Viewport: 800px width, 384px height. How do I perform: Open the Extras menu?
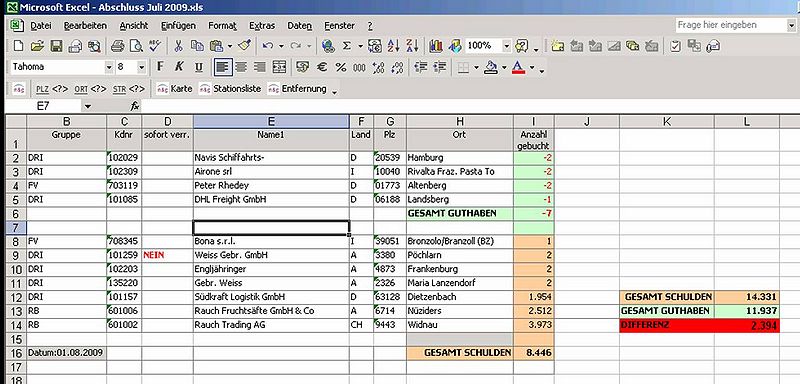[x=262, y=25]
